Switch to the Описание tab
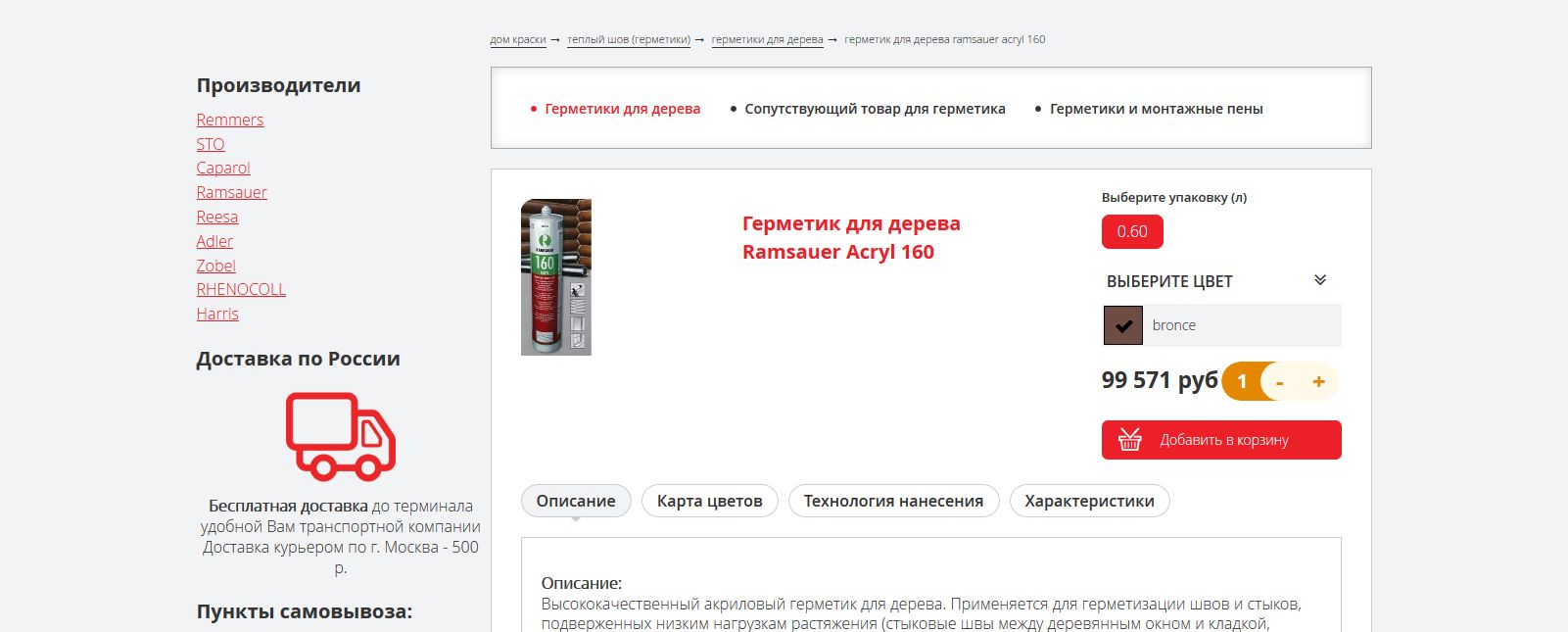 [576, 501]
